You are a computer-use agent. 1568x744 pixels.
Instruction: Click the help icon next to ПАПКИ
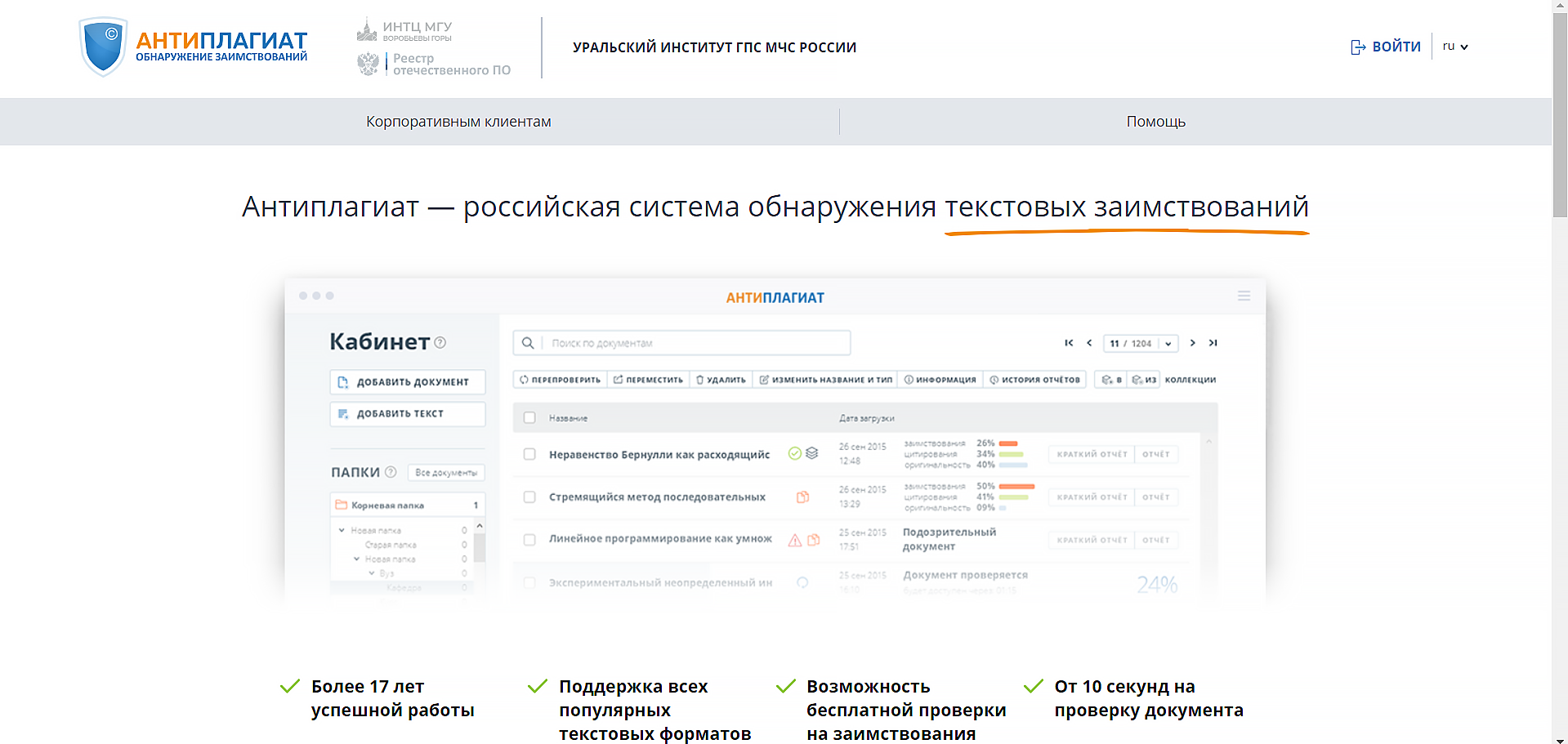tap(391, 472)
